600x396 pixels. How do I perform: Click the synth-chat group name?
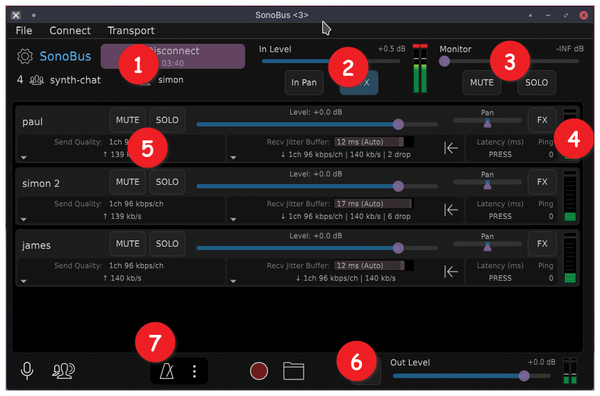(75, 80)
